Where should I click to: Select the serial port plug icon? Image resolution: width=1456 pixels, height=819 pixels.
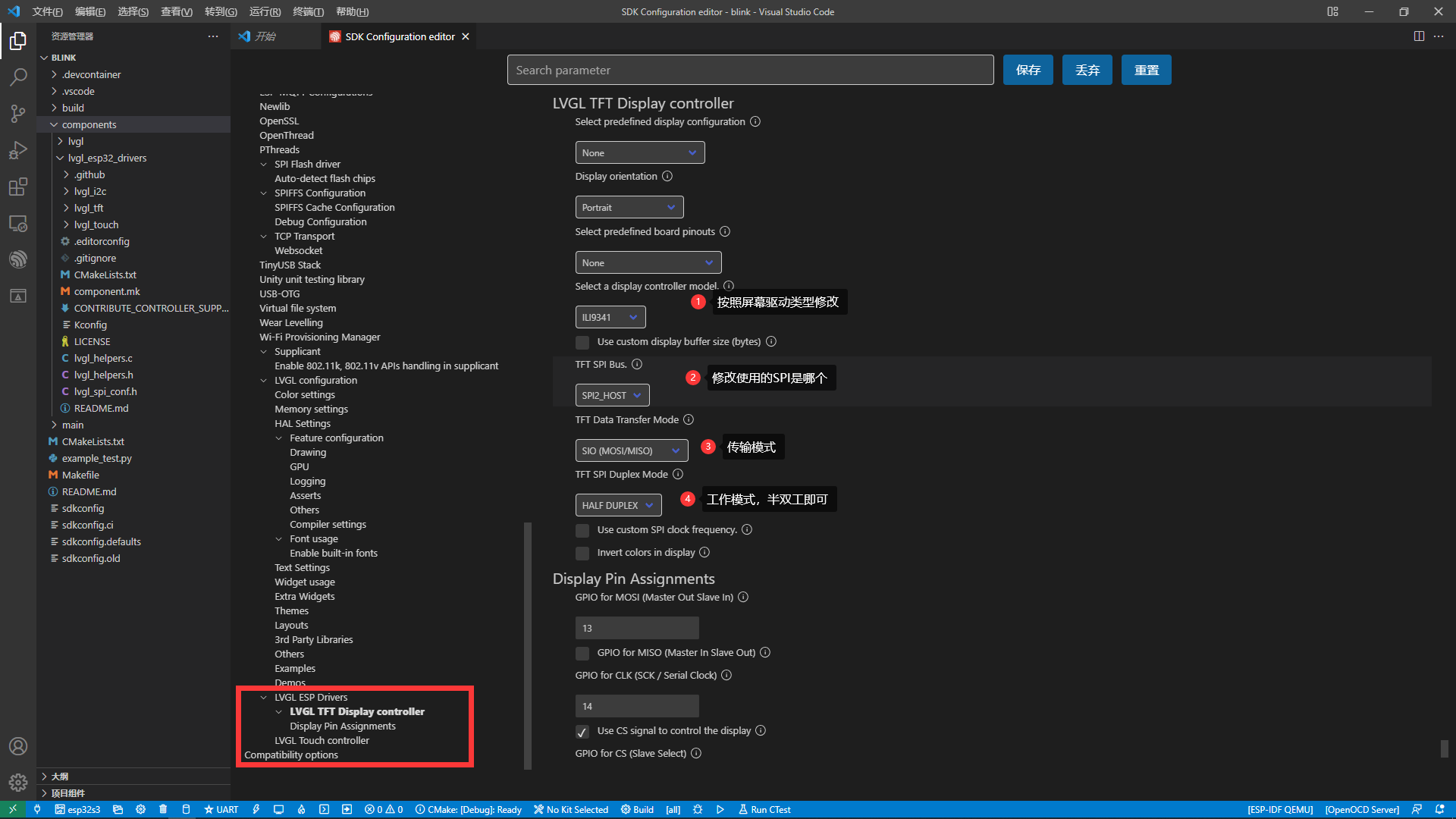point(37,809)
